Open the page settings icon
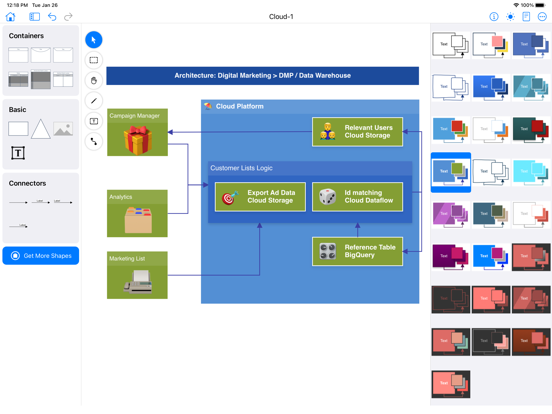552x414 pixels. click(526, 17)
